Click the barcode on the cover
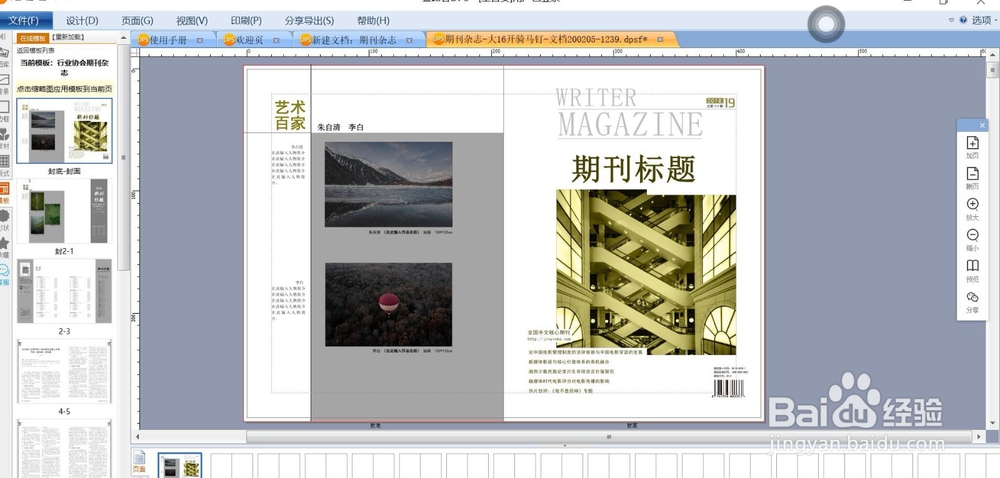 [x=730, y=389]
